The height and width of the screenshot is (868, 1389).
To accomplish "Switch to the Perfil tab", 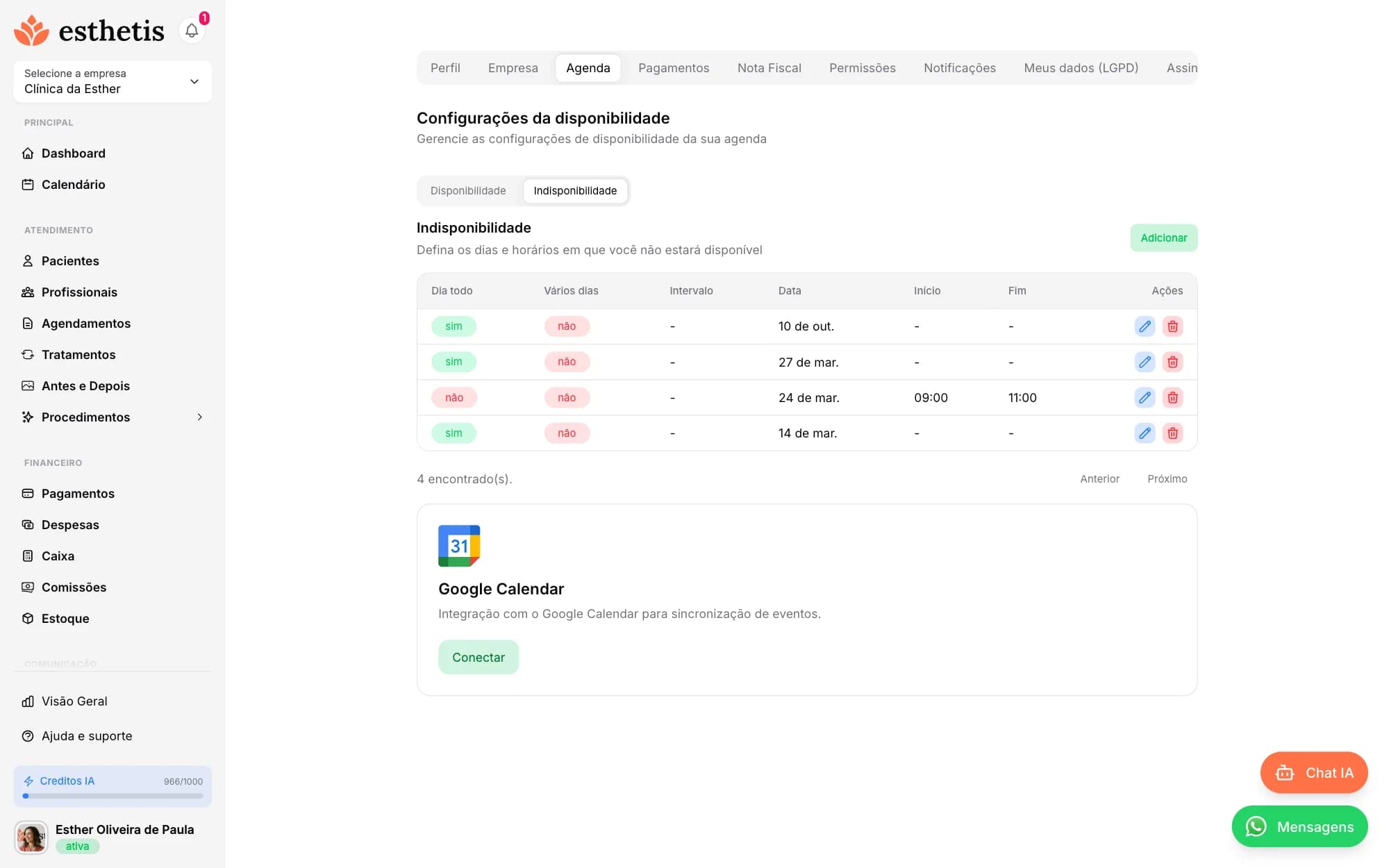I will click(x=445, y=68).
